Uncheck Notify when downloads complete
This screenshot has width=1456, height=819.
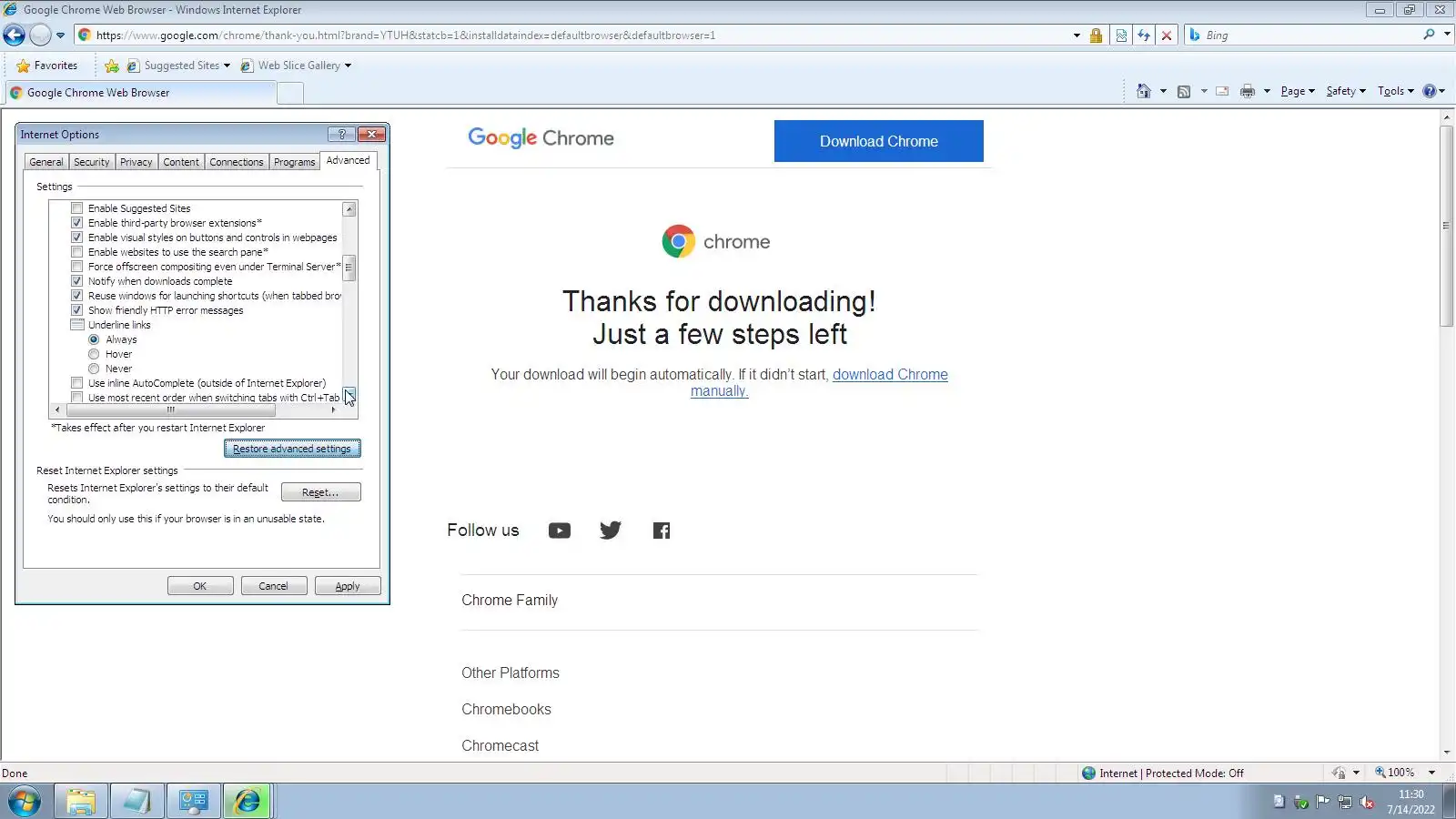pyautogui.click(x=77, y=281)
